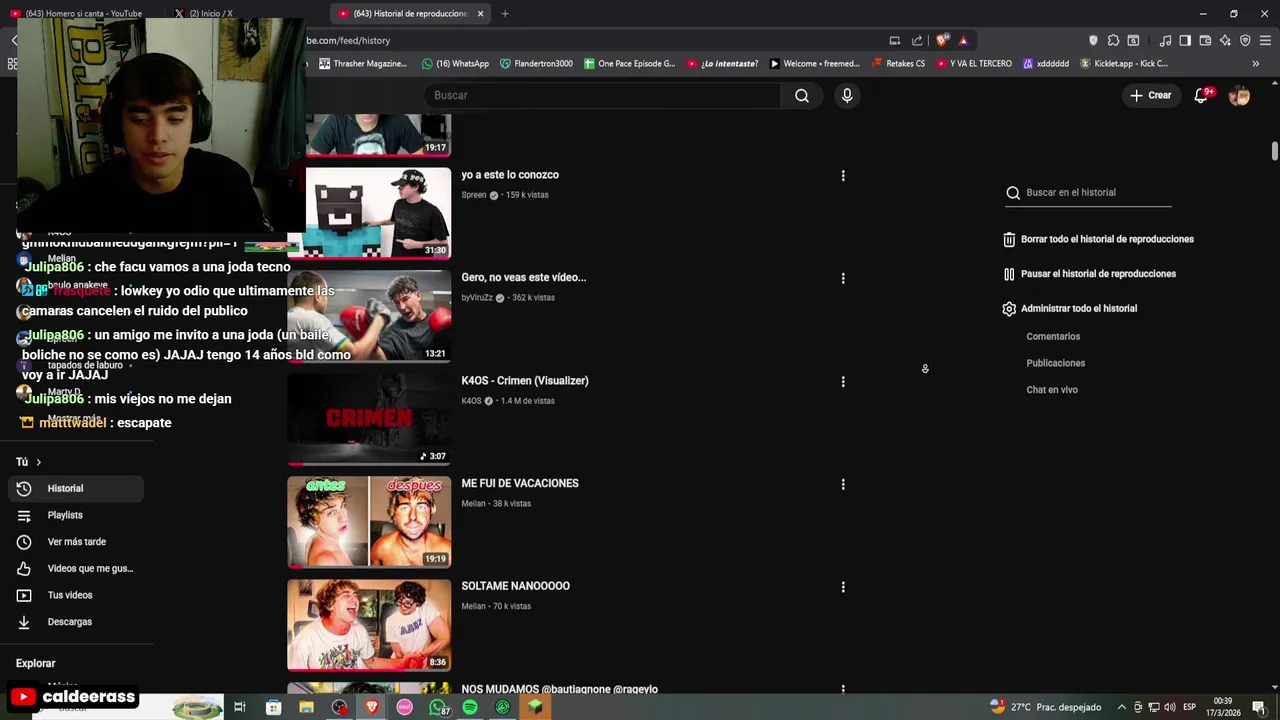
Task: Open a new browser tab
Action: click(x=505, y=14)
